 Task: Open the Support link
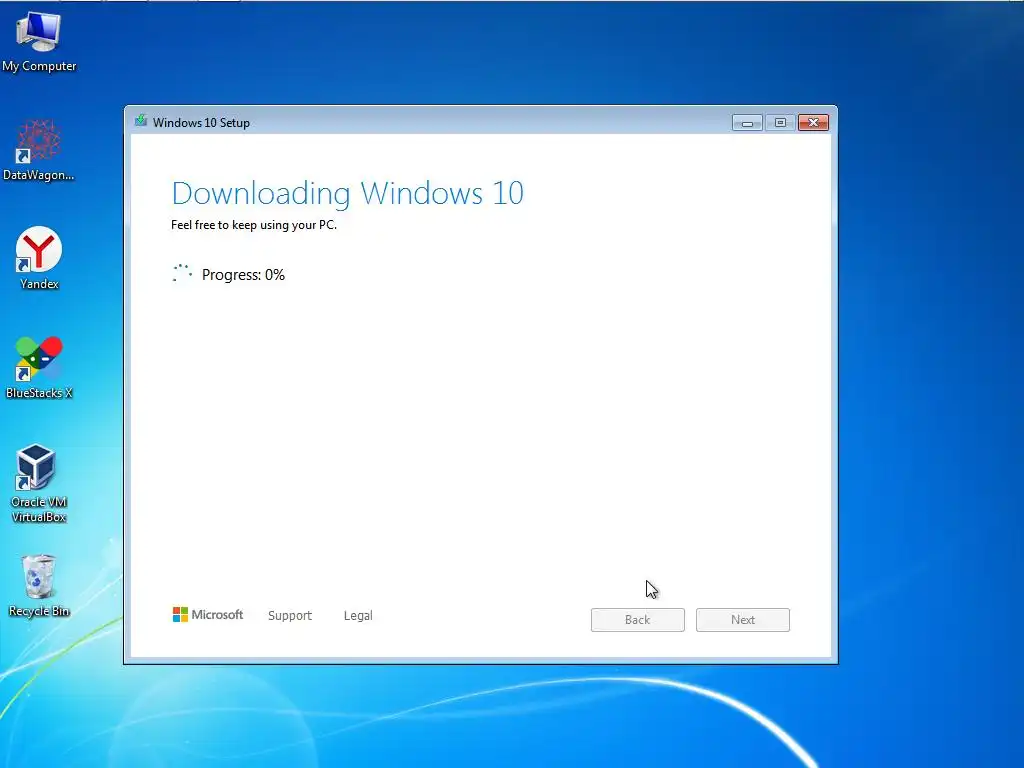[x=290, y=615]
